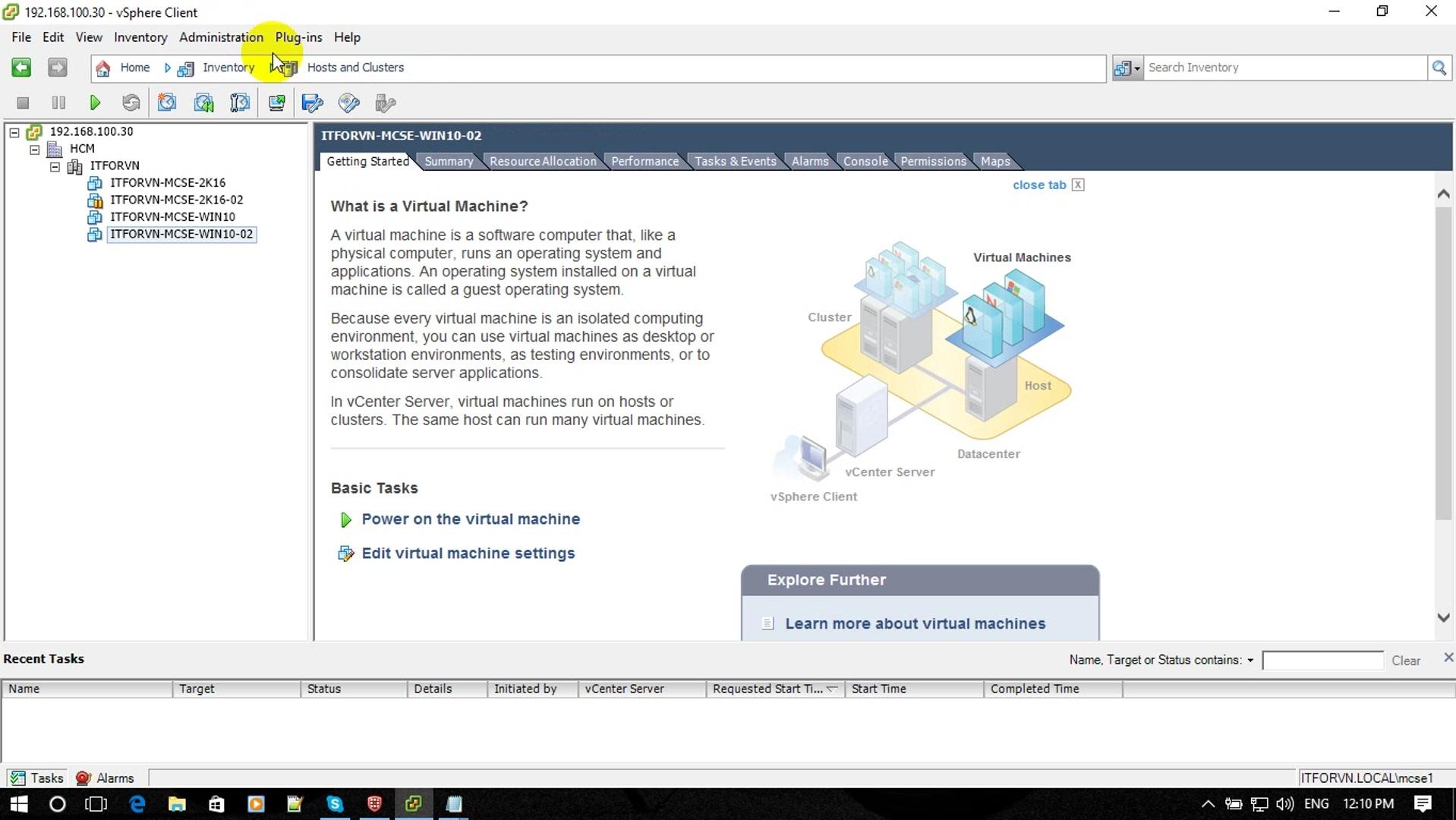Image resolution: width=1456 pixels, height=820 pixels.
Task: Click the green Power On toolbar icon
Action: coord(95,102)
